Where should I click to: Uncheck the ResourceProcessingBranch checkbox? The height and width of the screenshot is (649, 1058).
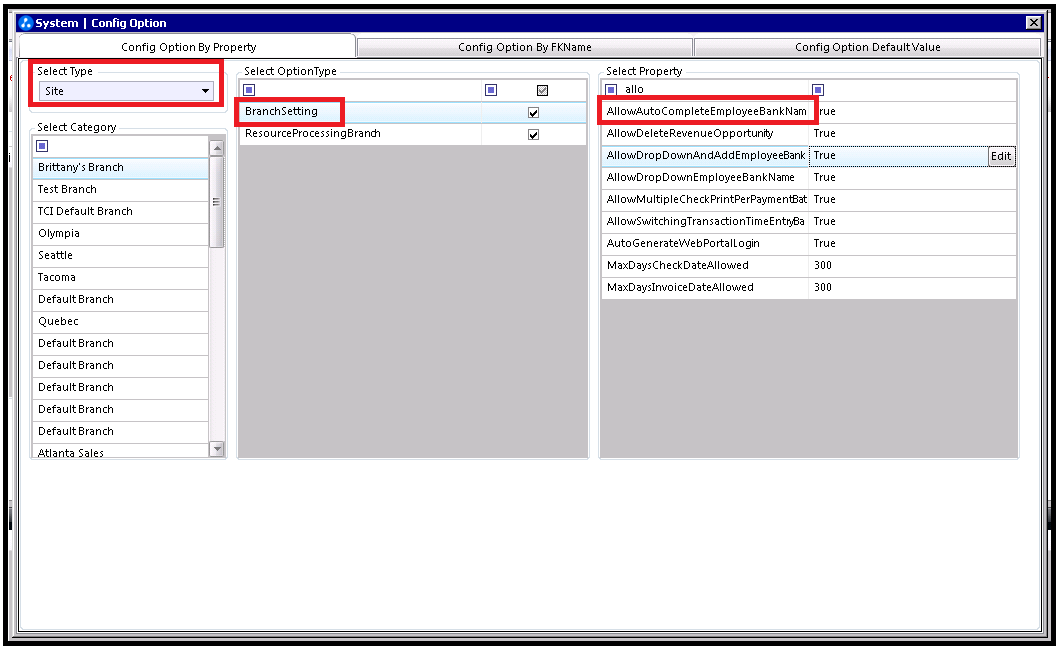(x=533, y=135)
